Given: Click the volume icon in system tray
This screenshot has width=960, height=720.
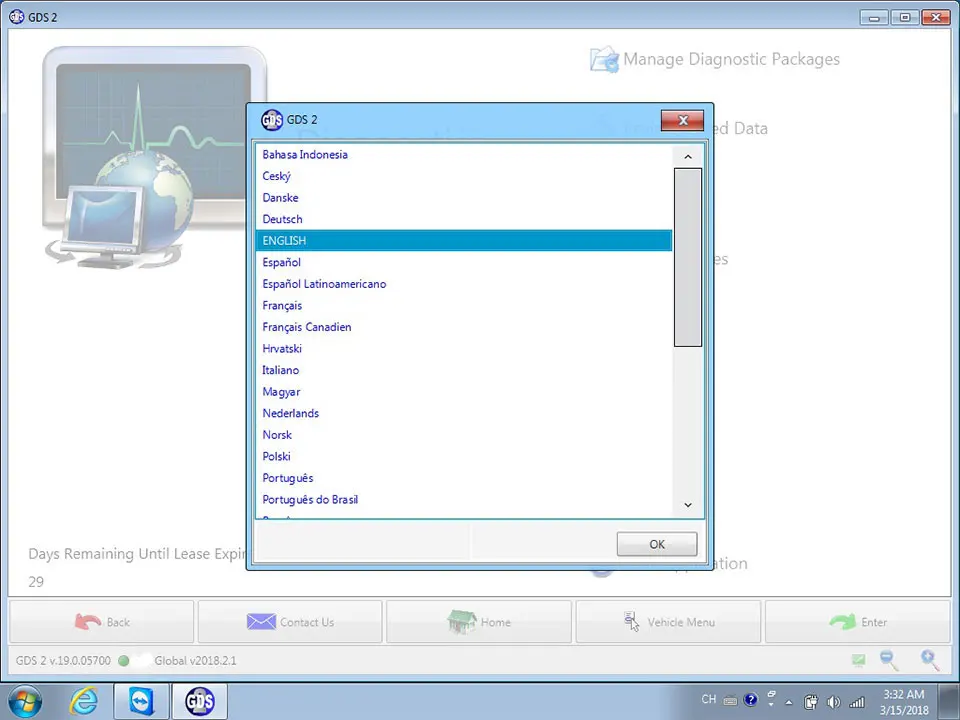Looking at the screenshot, I should [x=833, y=702].
